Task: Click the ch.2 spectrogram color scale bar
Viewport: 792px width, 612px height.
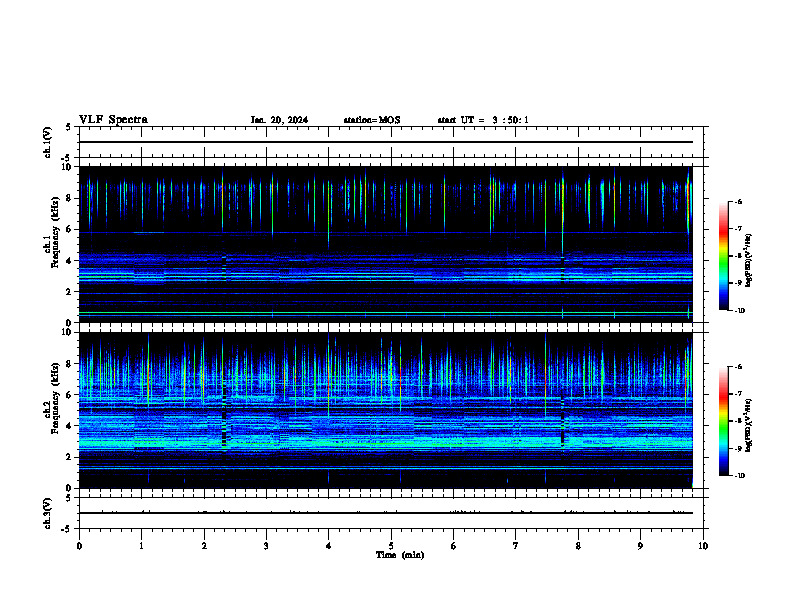Action: tap(723, 421)
